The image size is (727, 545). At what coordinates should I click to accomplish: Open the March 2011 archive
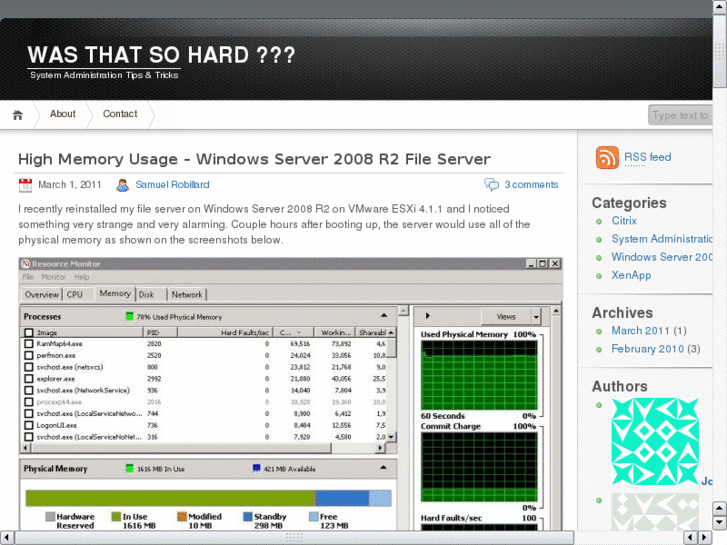(640, 331)
